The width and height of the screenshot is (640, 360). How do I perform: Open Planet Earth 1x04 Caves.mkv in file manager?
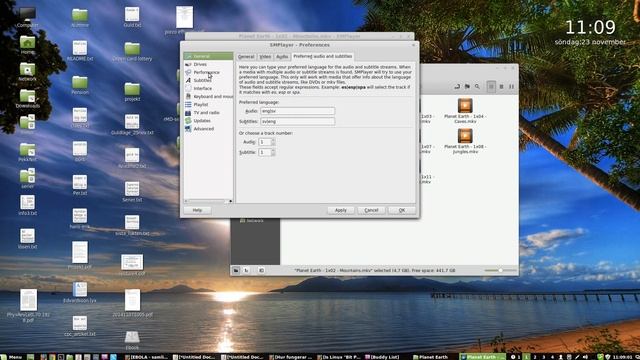(x=465, y=111)
